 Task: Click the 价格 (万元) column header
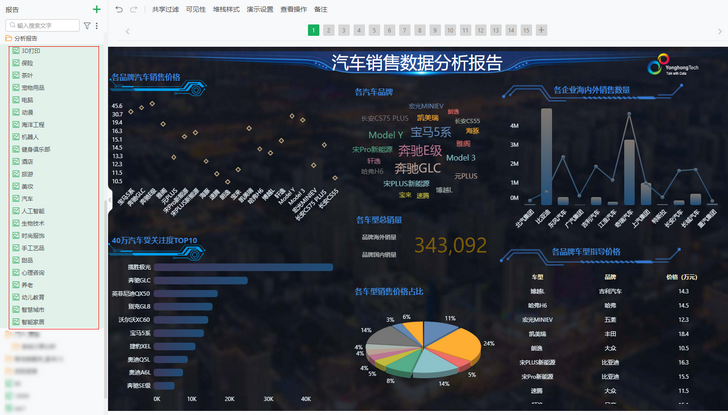click(x=682, y=277)
